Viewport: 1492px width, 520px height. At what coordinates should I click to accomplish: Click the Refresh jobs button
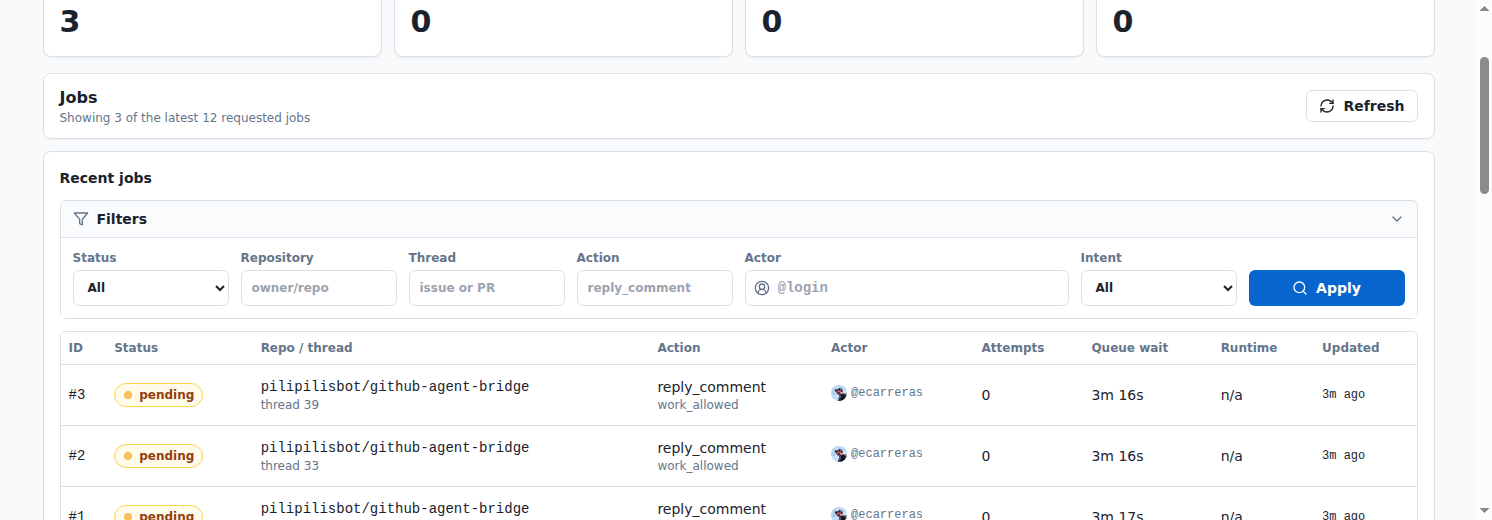tap(1361, 106)
